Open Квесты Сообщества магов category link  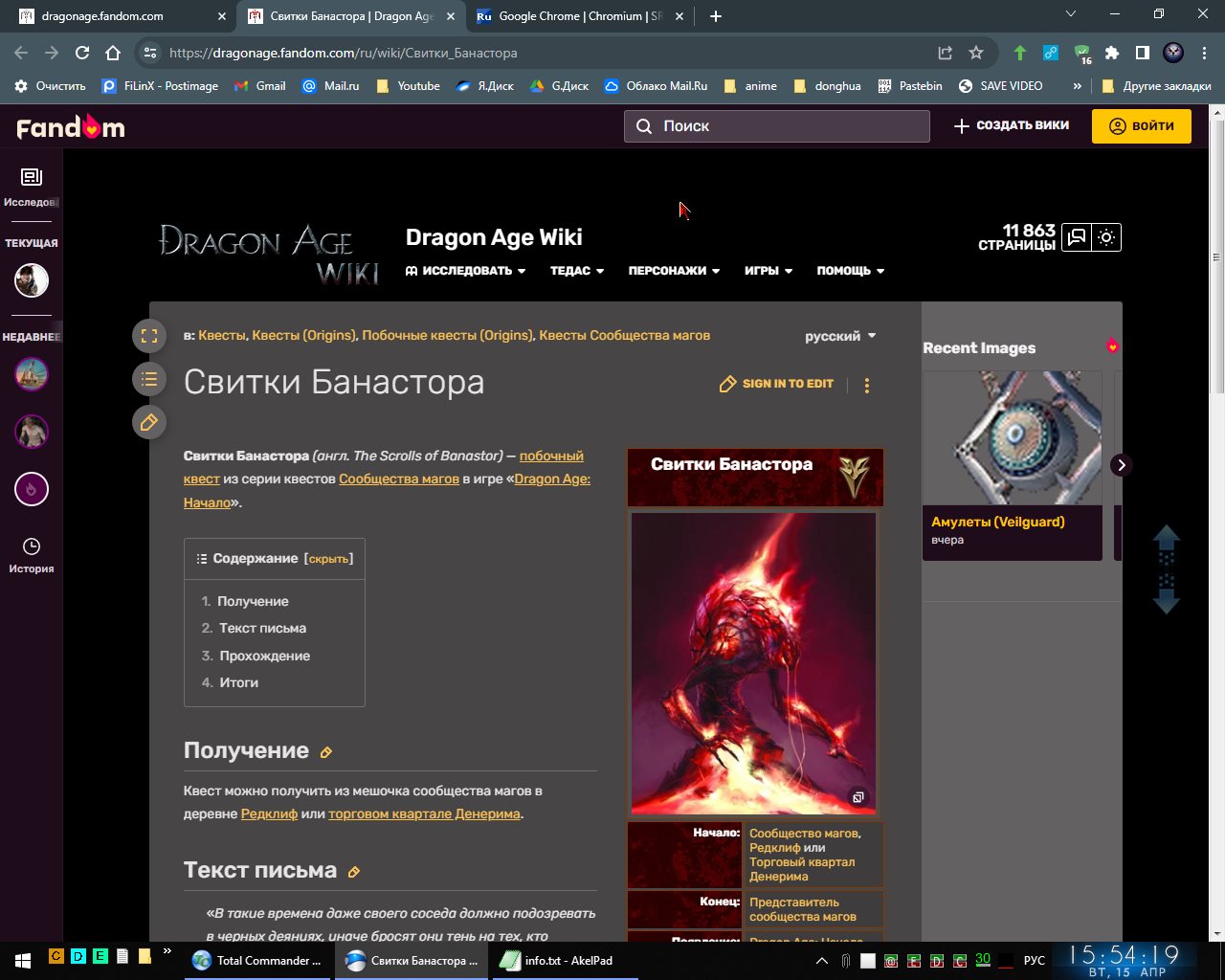coord(624,335)
